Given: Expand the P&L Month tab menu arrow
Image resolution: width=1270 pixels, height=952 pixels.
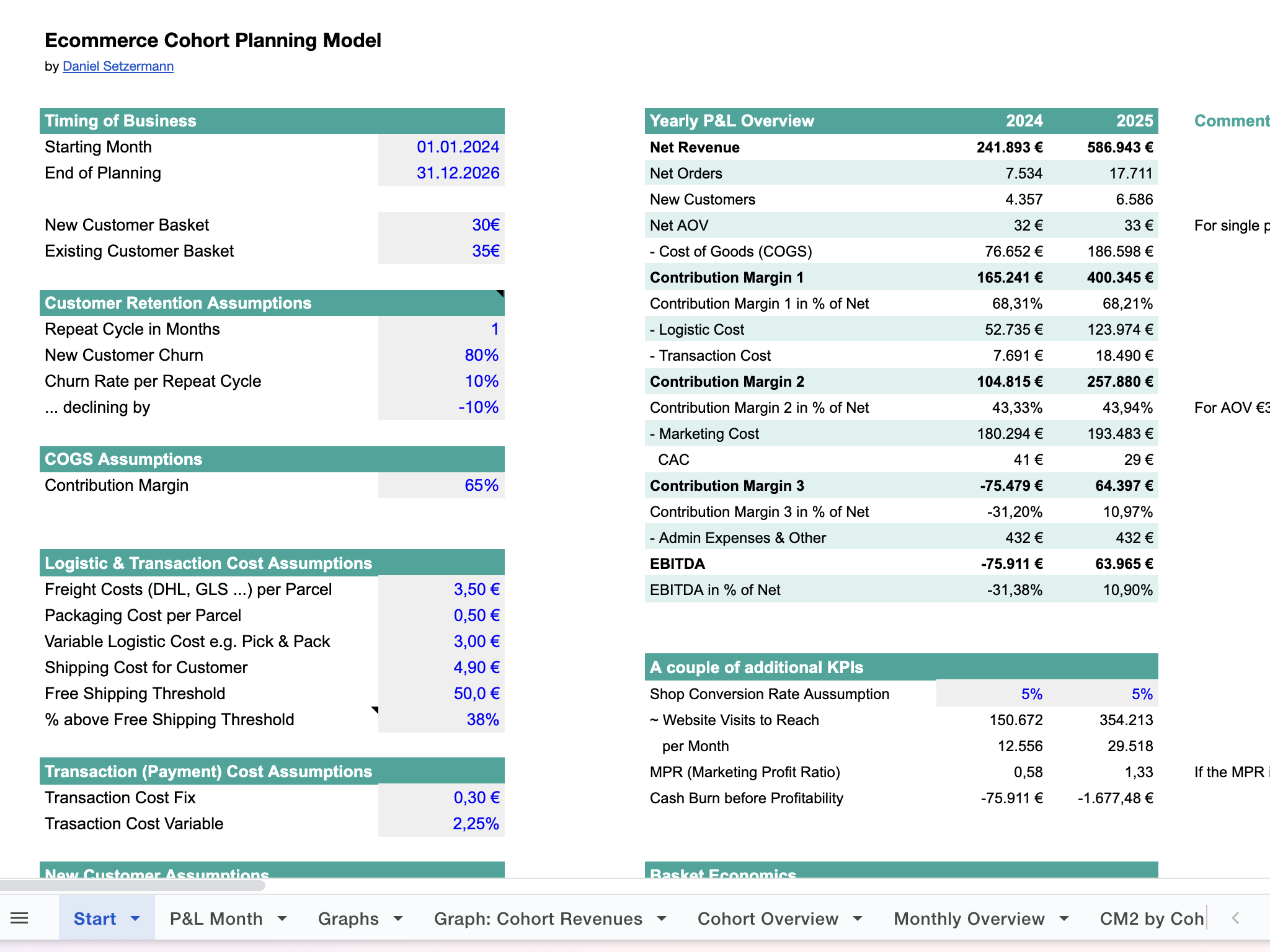Looking at the screenshot, I should point(282,918).
